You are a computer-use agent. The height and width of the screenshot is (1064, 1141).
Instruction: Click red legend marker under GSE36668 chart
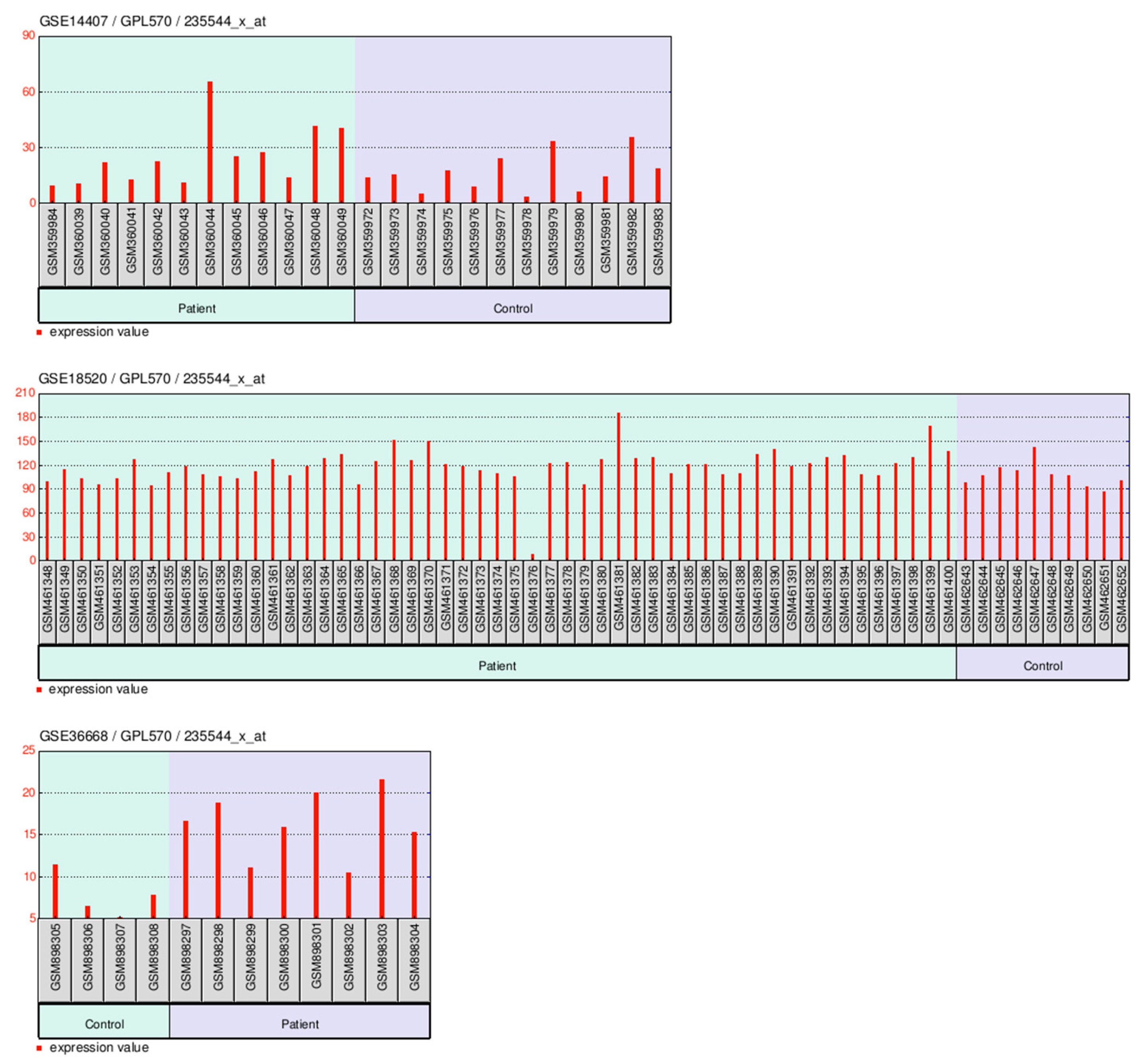39,1048
